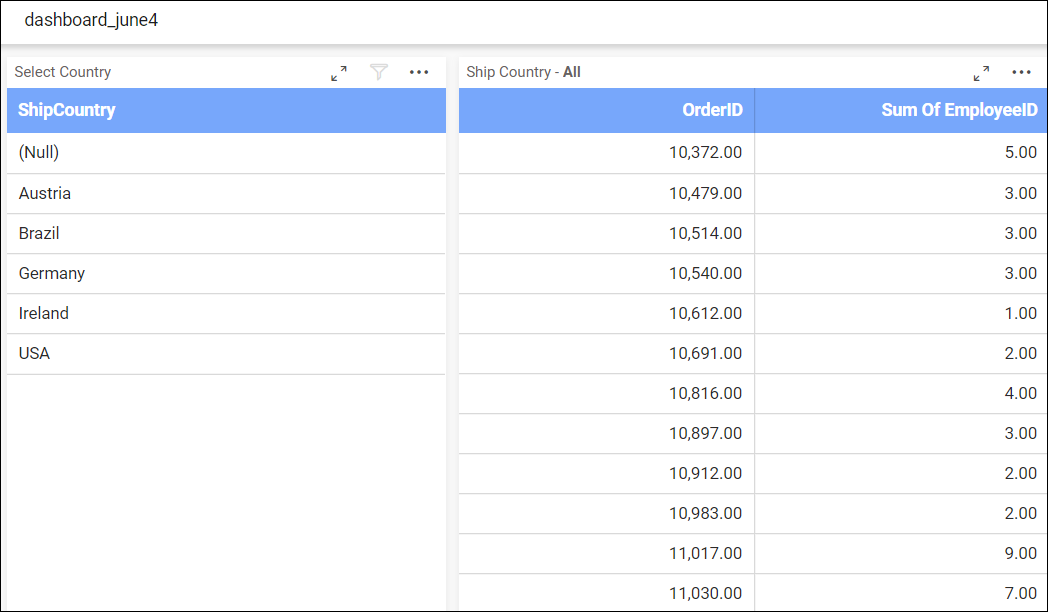Viewport: 1048px width, 612px height.
Task: Pick Ireland in ShipCountry list
Action: (44, 313)
